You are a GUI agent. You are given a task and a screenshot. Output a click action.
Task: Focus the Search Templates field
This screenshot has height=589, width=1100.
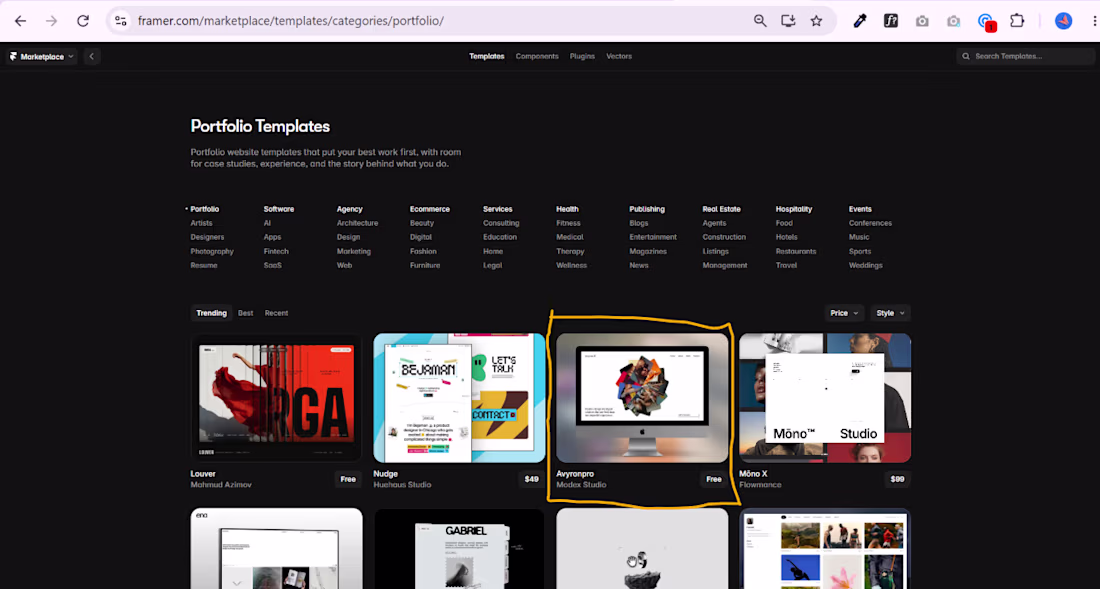coord(1026,57)
